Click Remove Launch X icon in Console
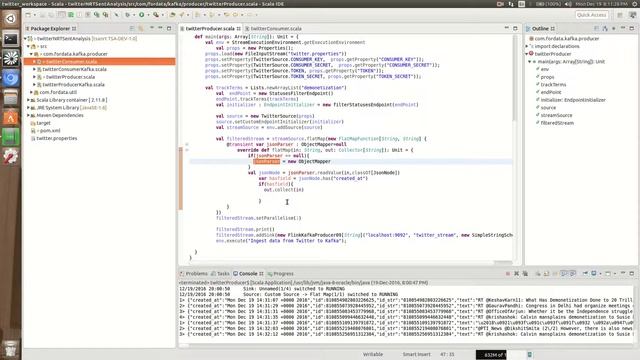640x360 pixels. coord(516,273)
